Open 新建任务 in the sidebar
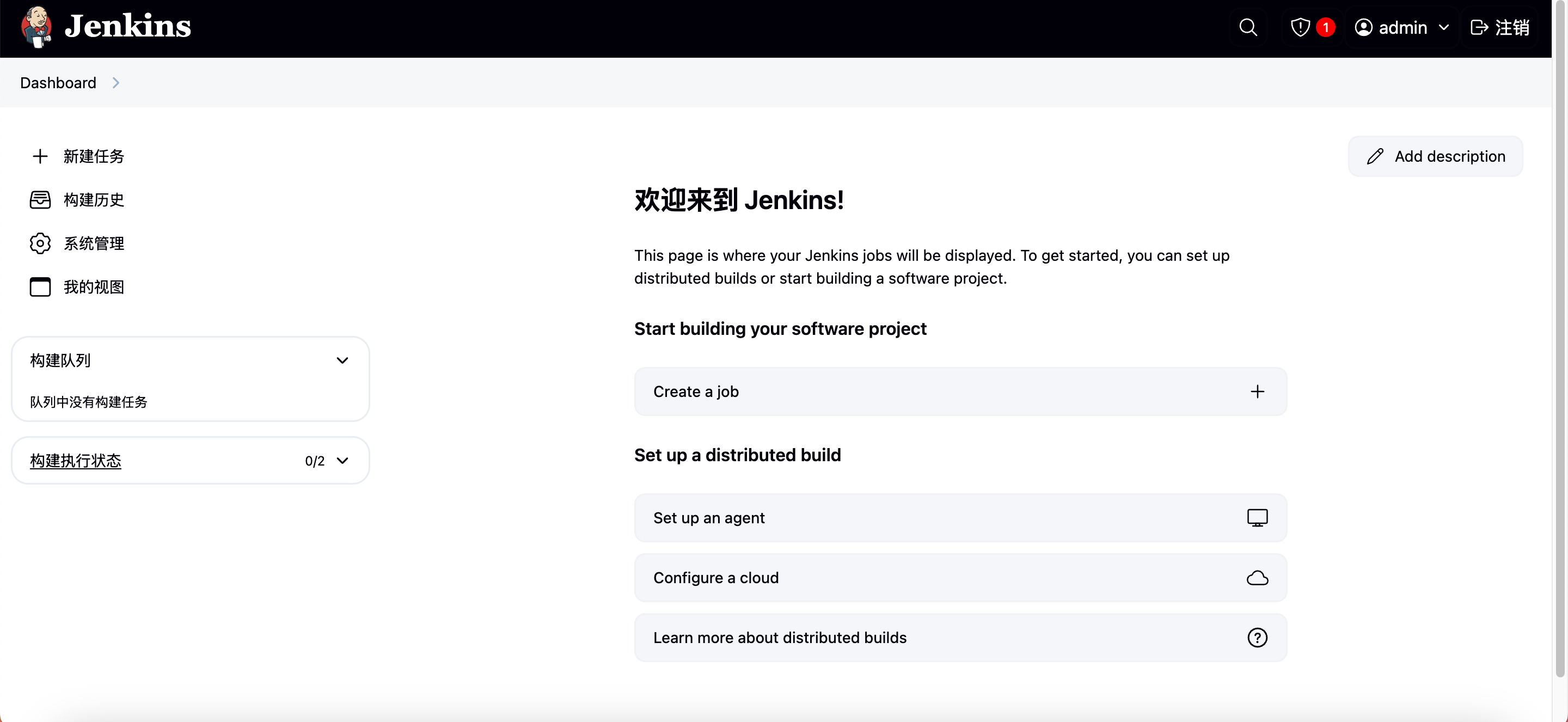 pyautogui.click(x=94, y=156)
